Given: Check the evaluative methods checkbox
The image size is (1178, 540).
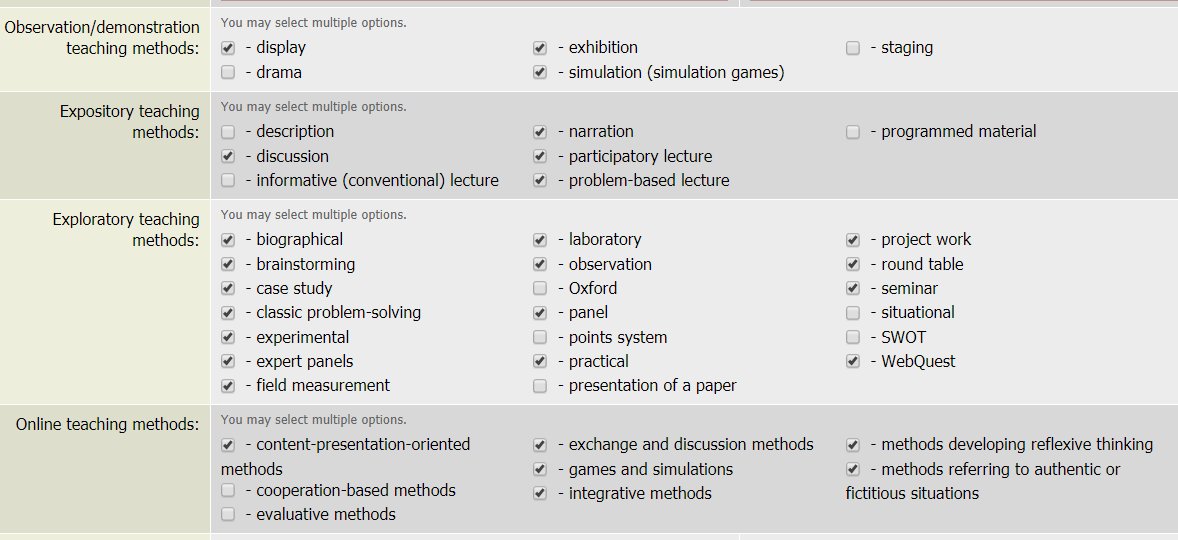Looking at the screenshot, I should click(228, 514).
